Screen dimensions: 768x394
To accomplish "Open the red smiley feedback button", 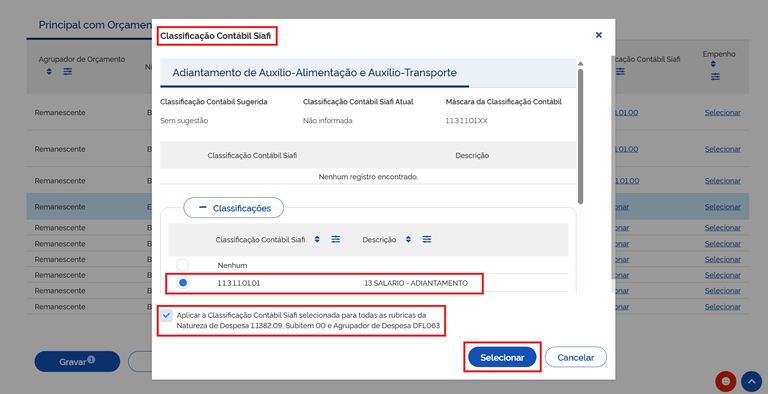I will point(725,381).
